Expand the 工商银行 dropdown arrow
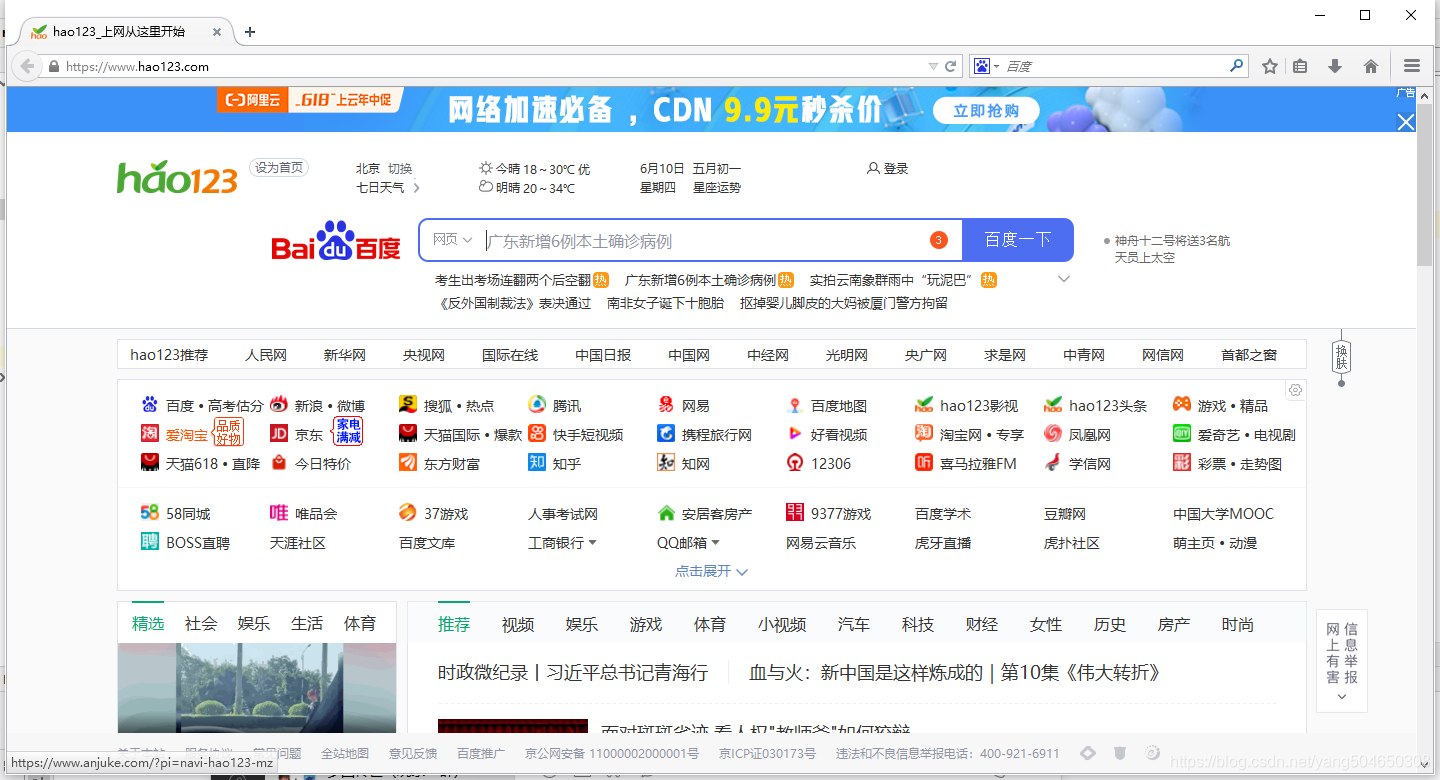Screen dimensions: 1440x780 point(592,543)
